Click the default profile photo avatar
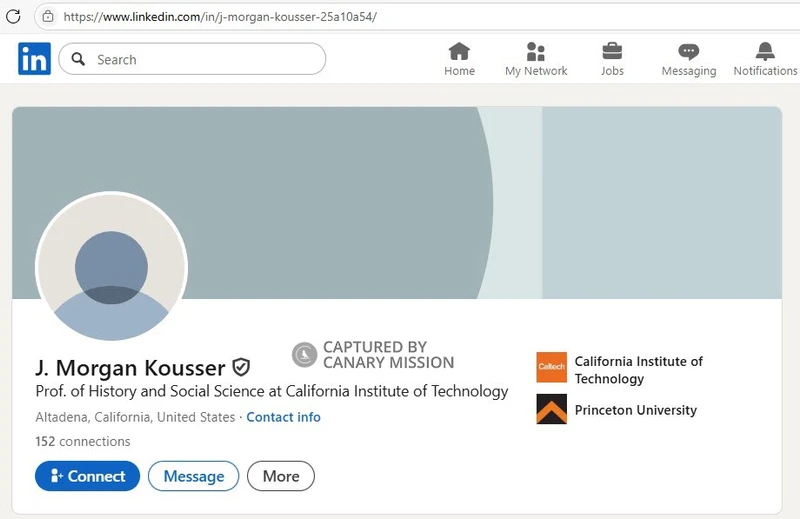Image resolution: width=800 pixels, height=519 pixels. (x=111, y=266)
